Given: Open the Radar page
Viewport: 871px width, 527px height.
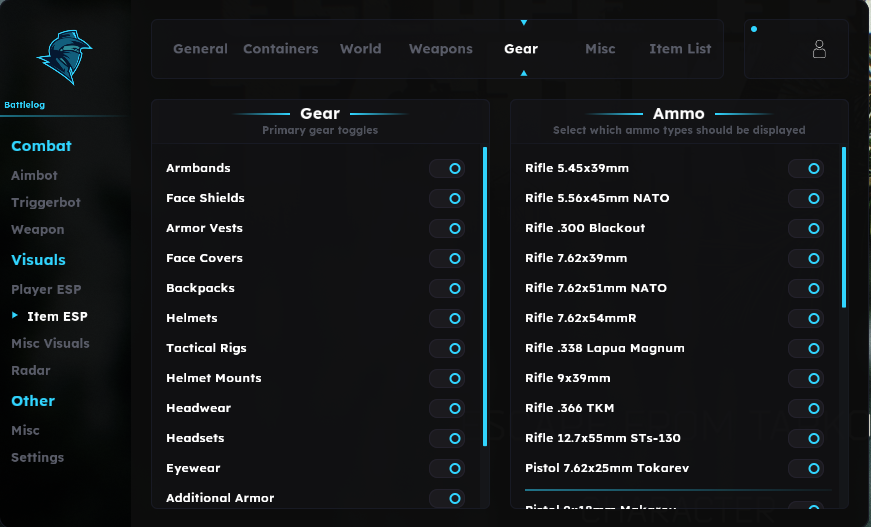Looking at the screenshot, I should [31, 370].
